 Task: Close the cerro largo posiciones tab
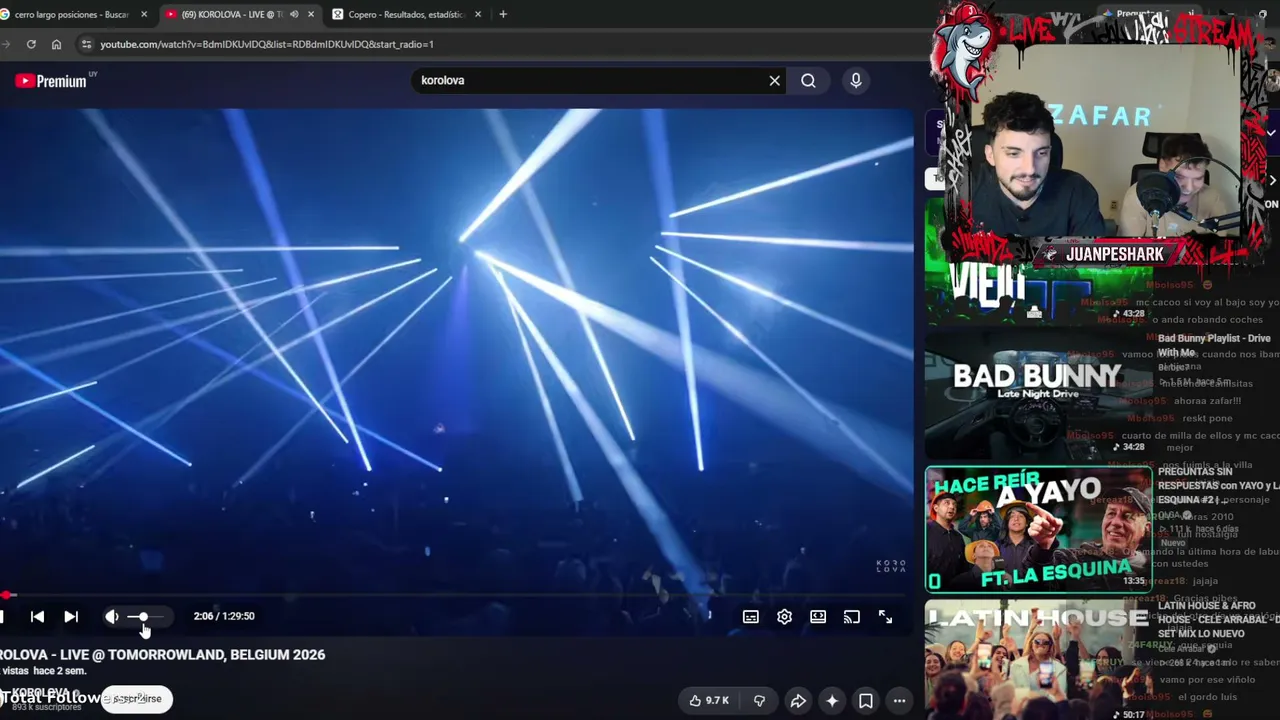144,15
